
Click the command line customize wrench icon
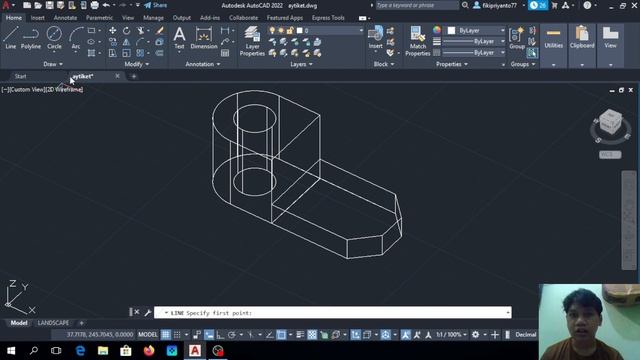[x=148, y=313]
